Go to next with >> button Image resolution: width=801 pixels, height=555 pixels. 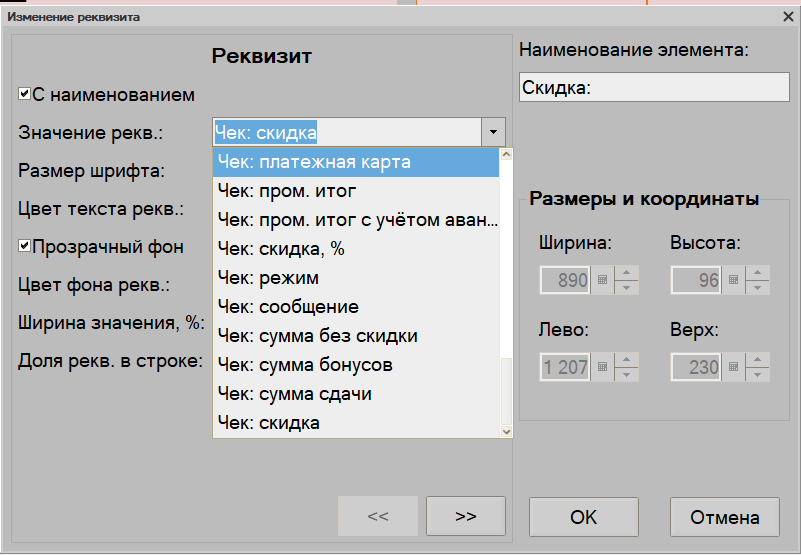click(x=465, y=517)
